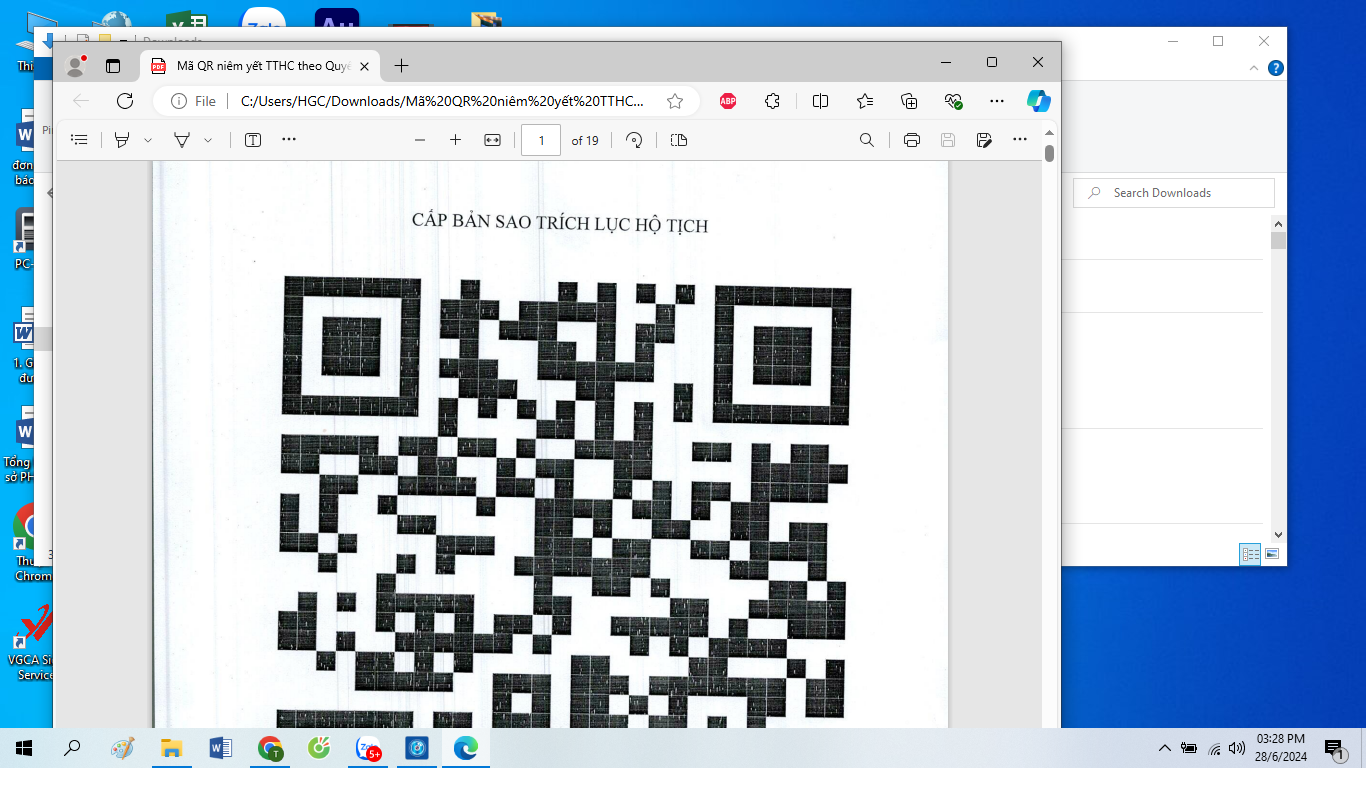1366x786 pixels.
Task: Click File Explorer scrollbar down arrow
Action: tap(1278, 535)
